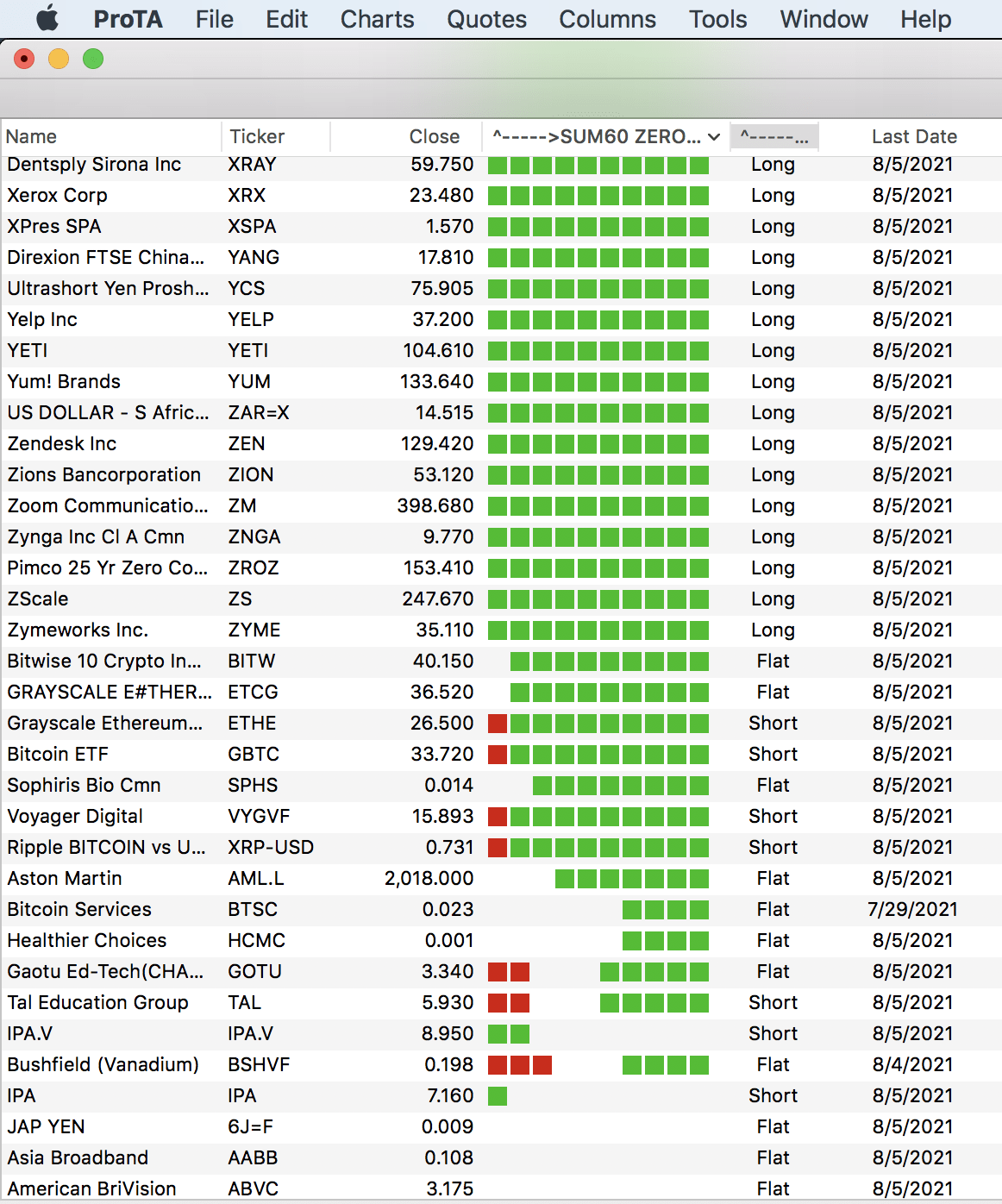Click the red signal block in GBTC row

pos(498,754)
